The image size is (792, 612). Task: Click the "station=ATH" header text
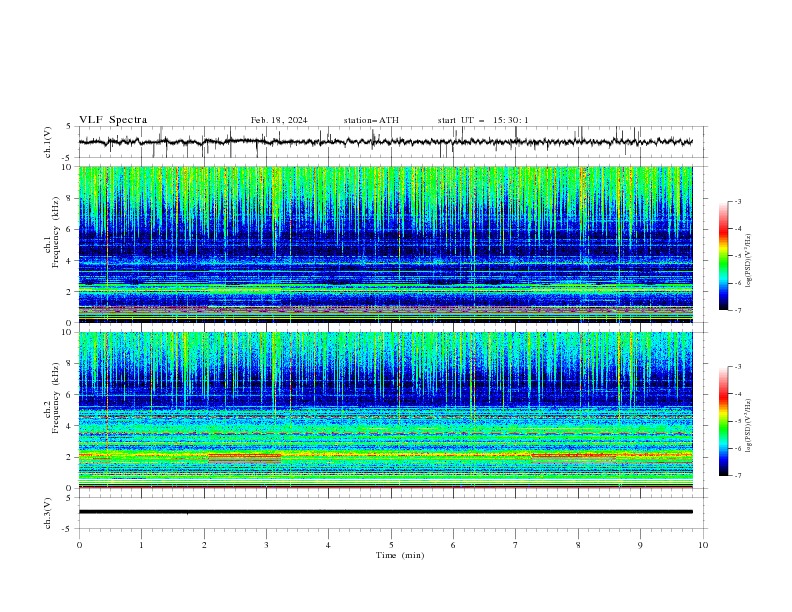click(371, 120)
